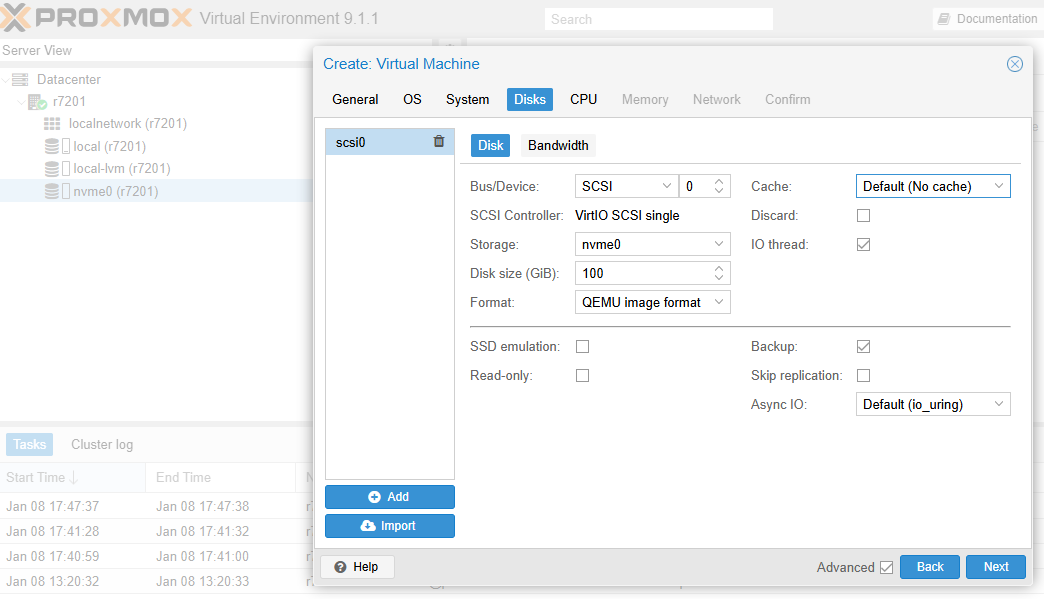Open Documentation via the book icon
Viewport: 1044px width, 599px height.
943,19
